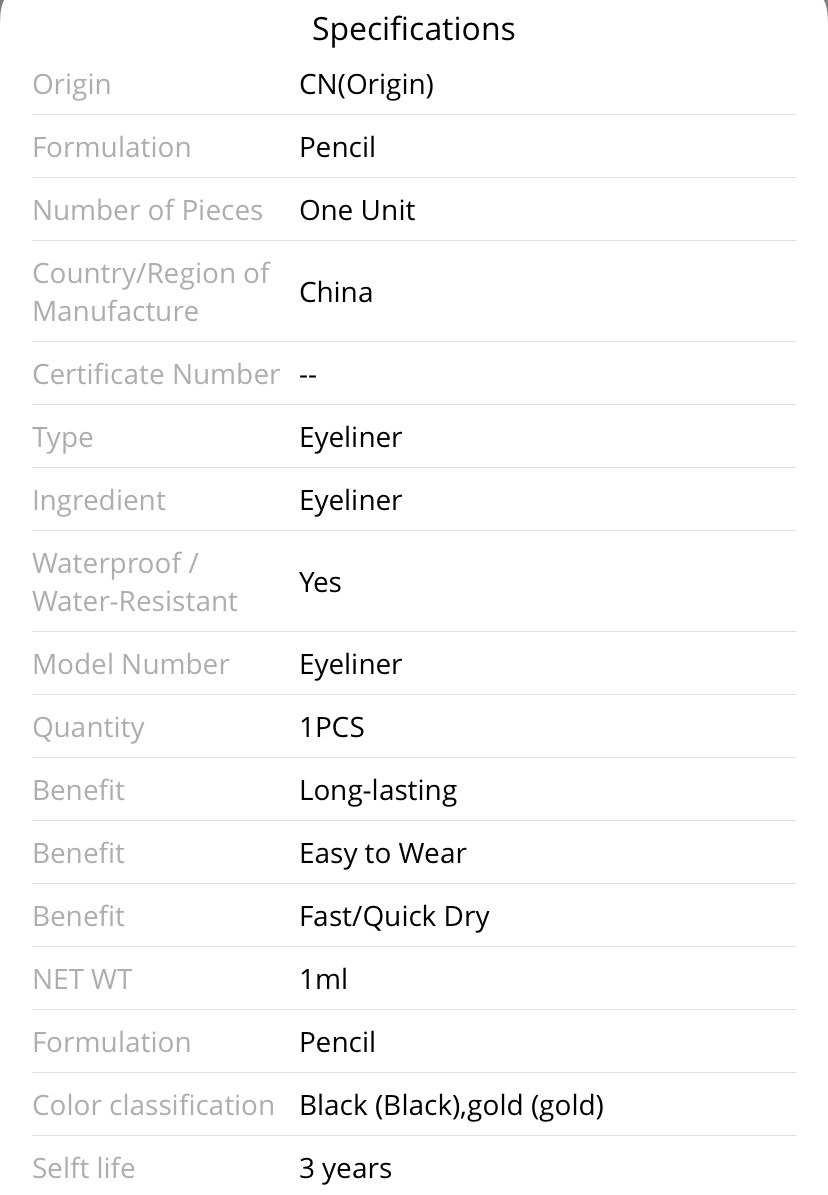Select the Color classification Black gold value
This screenshot has width=828, height=1195.
pyautogui.click(x=451, y=1106)
